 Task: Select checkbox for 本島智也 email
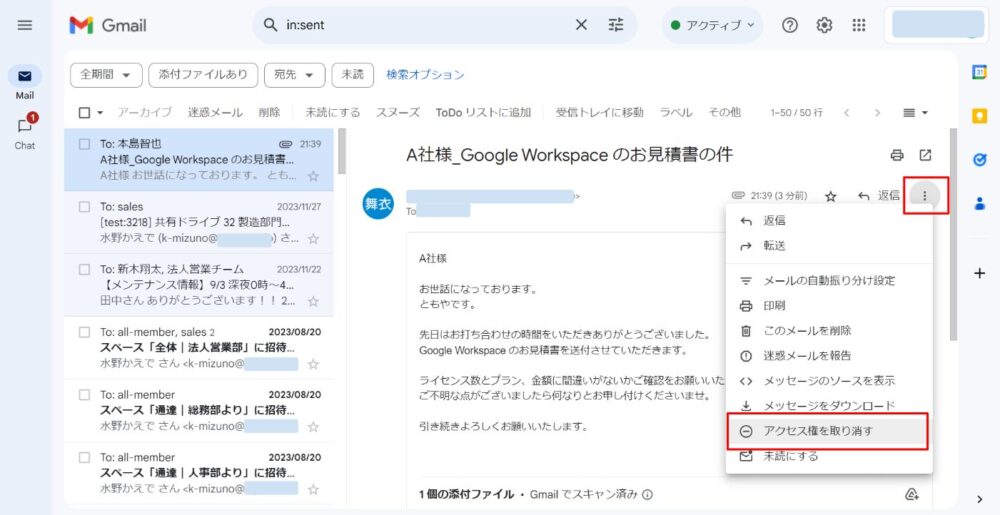click(x=84, y=144)
